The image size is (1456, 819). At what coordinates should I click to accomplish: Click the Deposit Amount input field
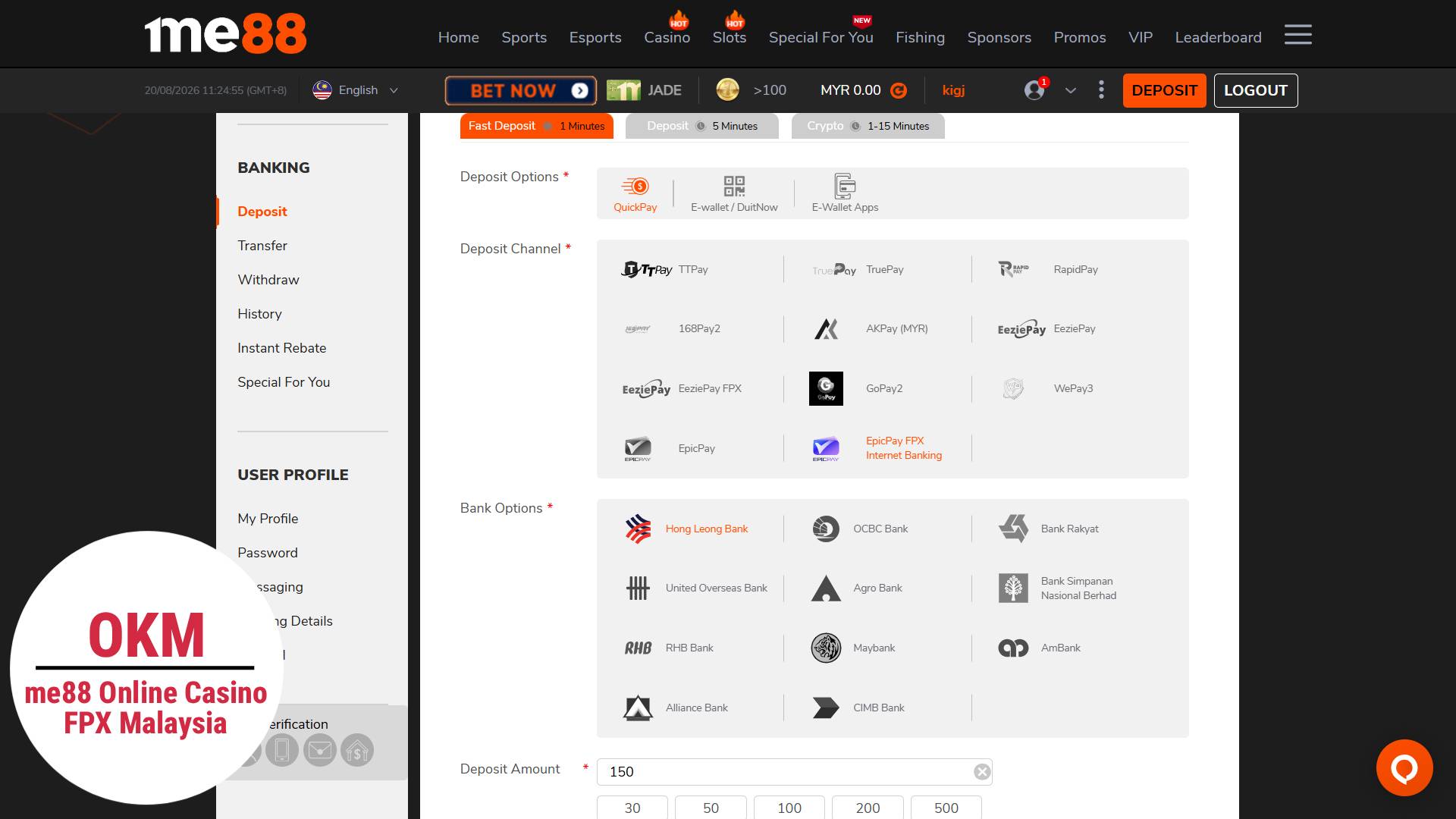click(795, 772)
